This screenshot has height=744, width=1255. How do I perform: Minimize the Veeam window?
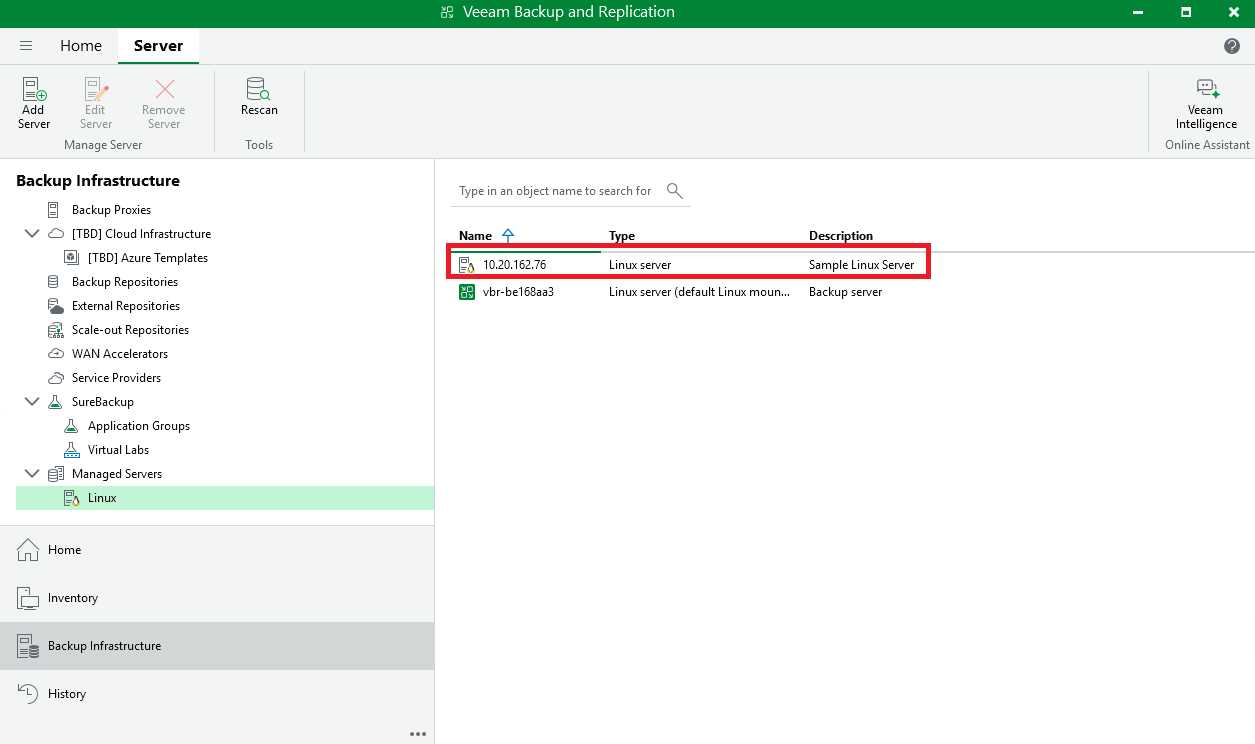1138,13
